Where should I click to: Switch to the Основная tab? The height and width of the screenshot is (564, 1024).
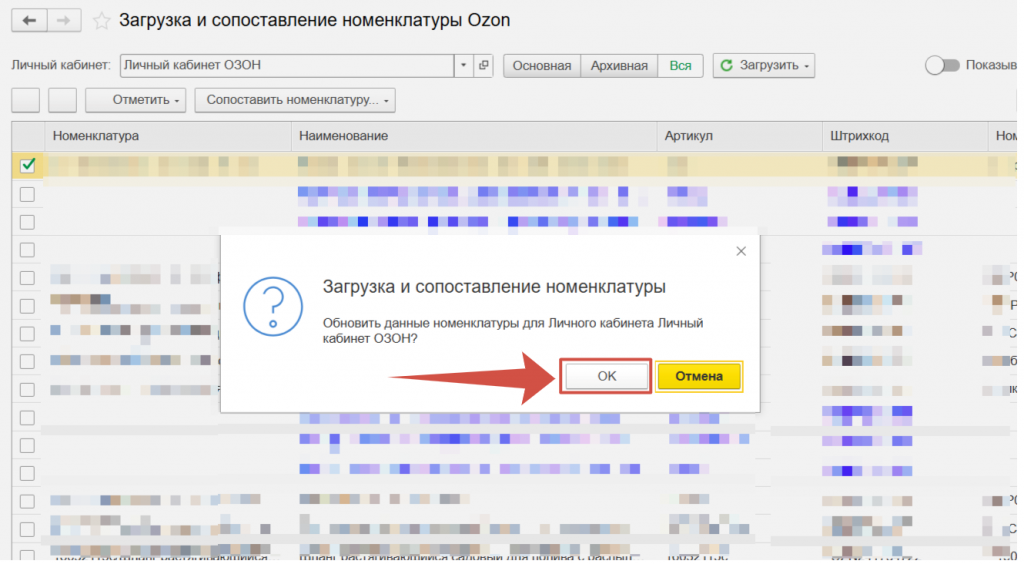click(x=541, y=65)
